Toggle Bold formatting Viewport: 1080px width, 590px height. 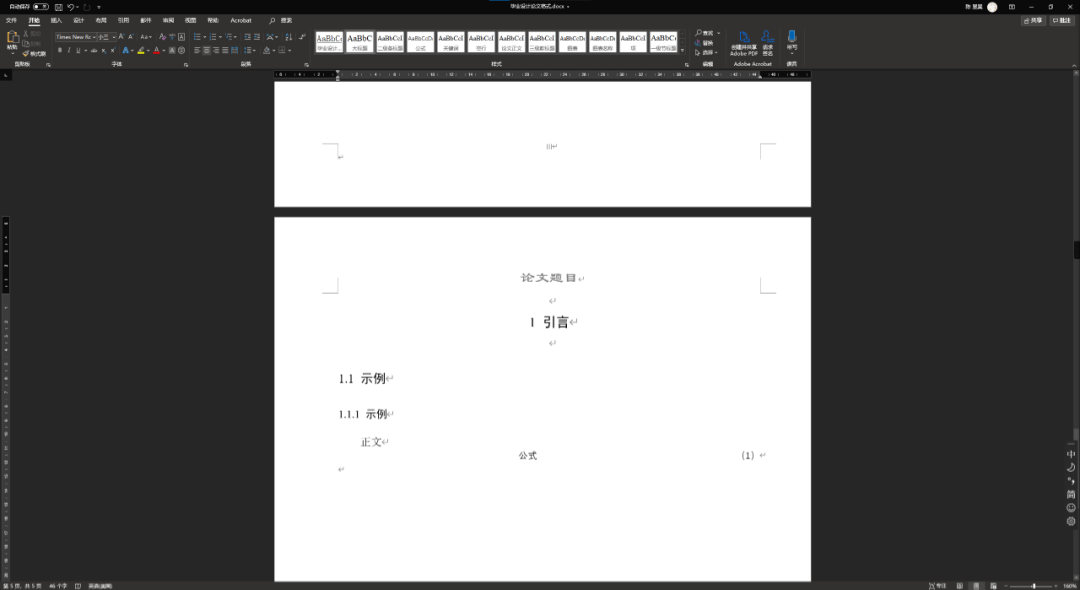coord(60,50)
